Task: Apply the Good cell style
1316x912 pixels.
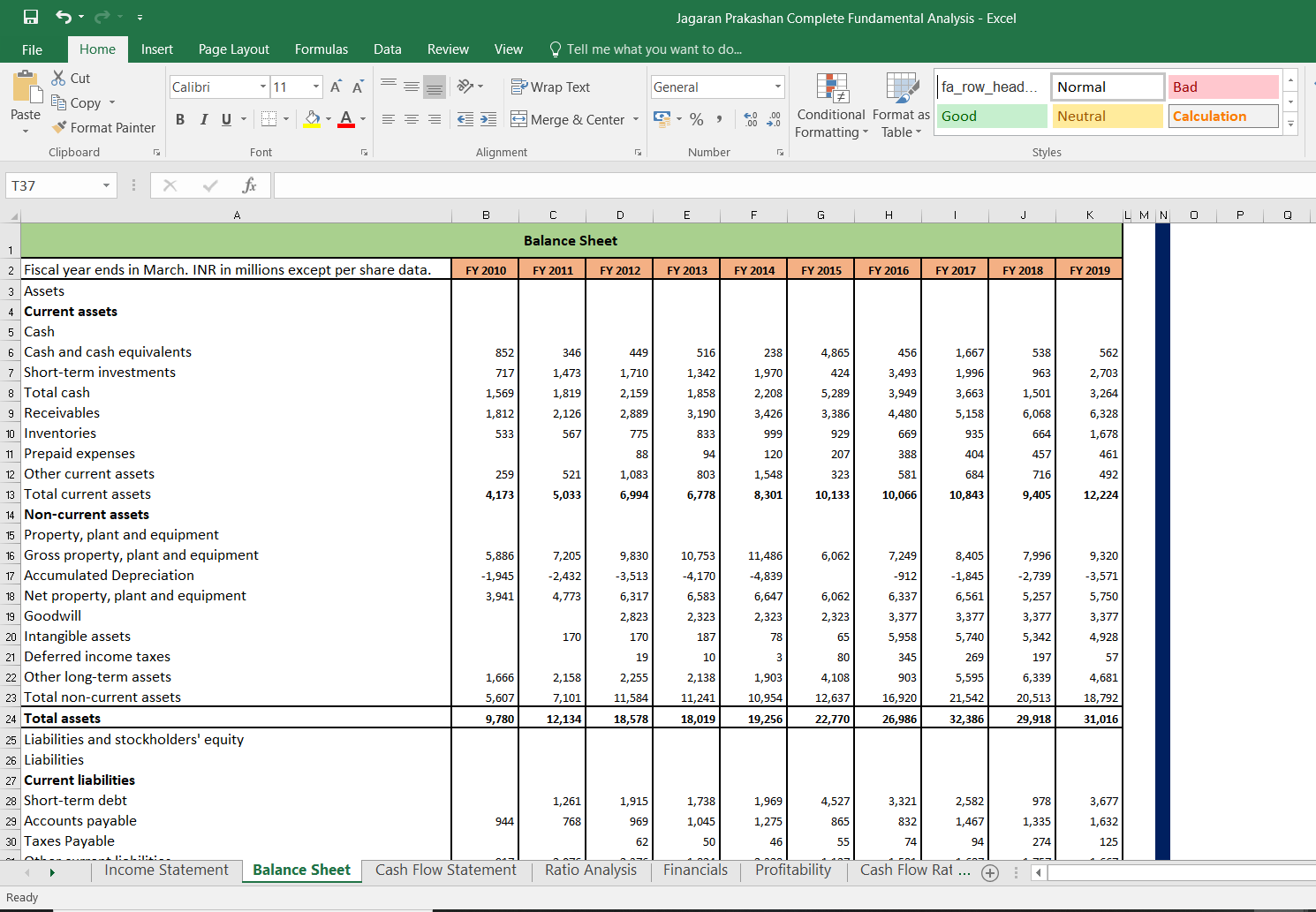Action: [992, 117]
